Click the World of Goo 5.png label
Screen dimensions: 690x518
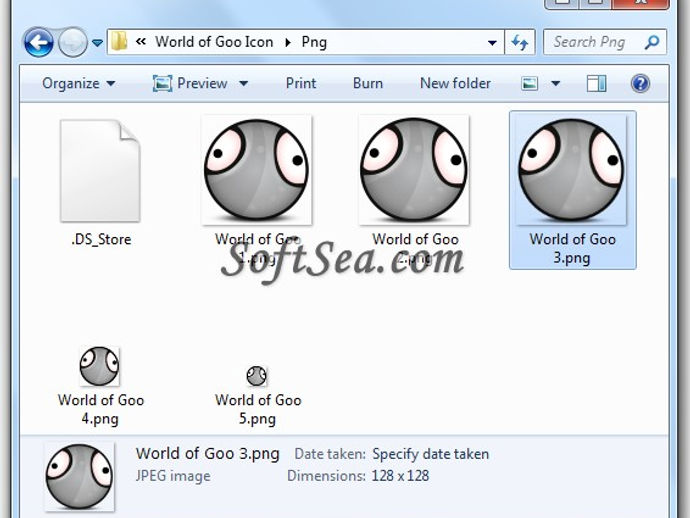[258, 409]
